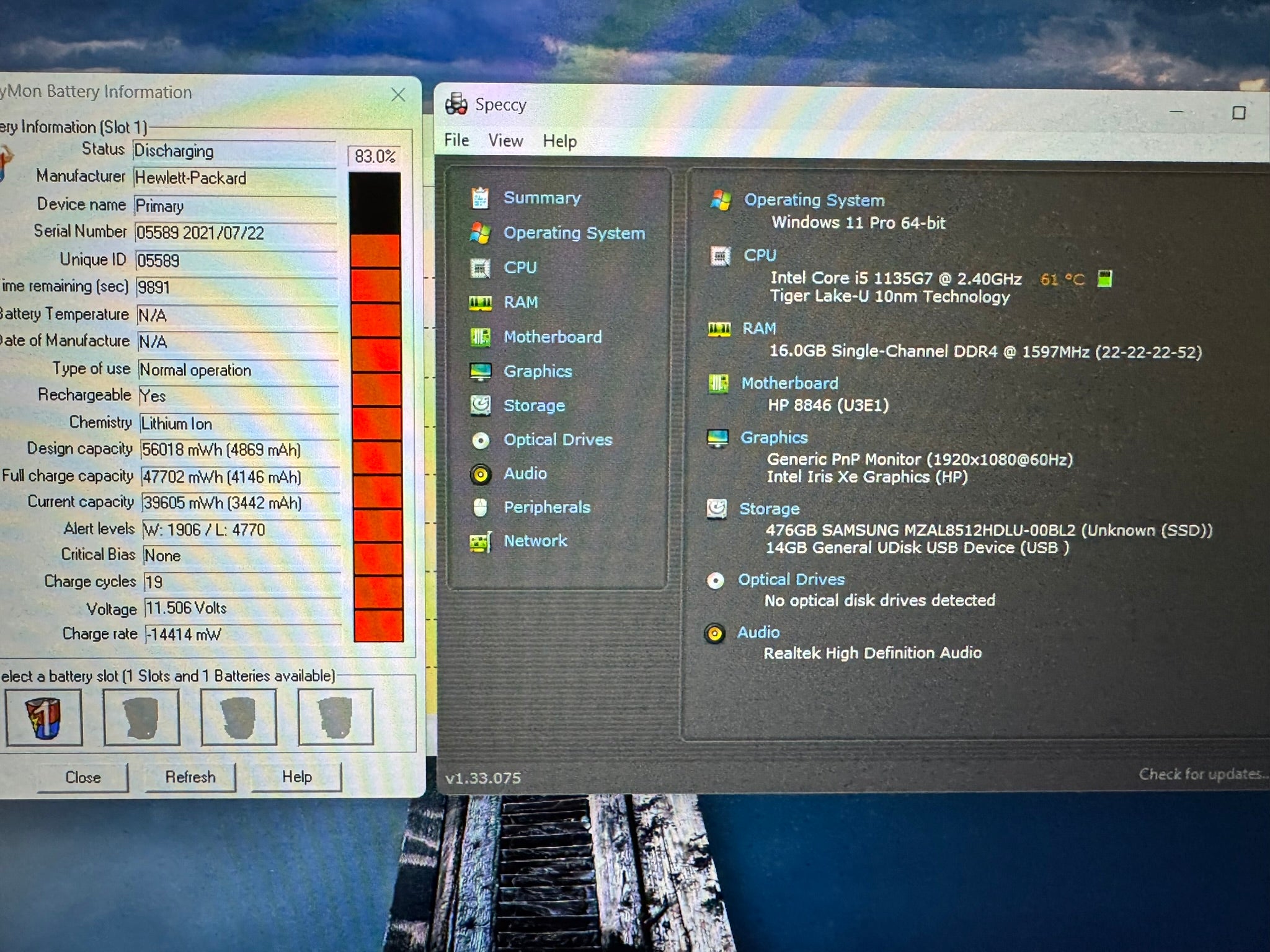Select battery slot 1 icon
Screen dimensions: 1270x952
(44, 717)
